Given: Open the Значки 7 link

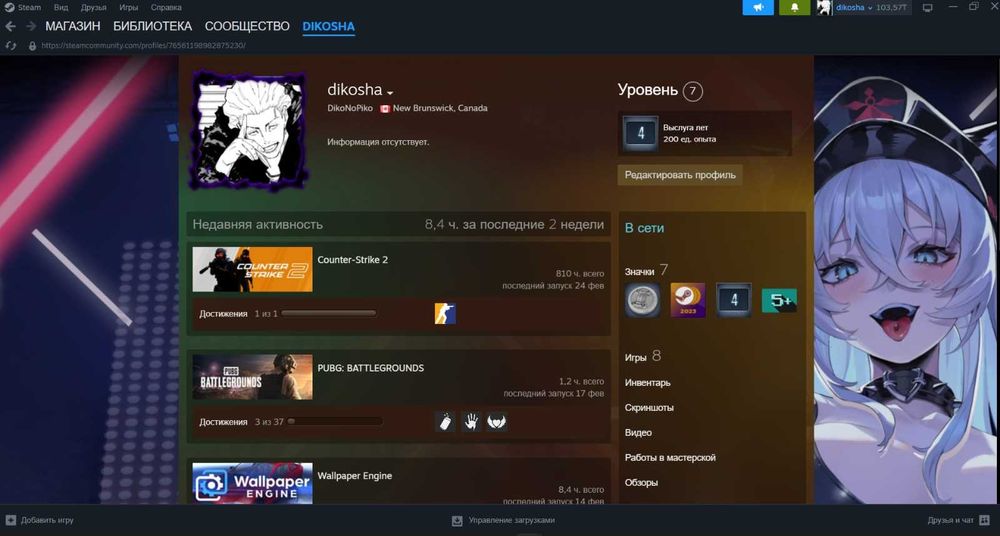Looking at the screenshot, I should (646, 271).
